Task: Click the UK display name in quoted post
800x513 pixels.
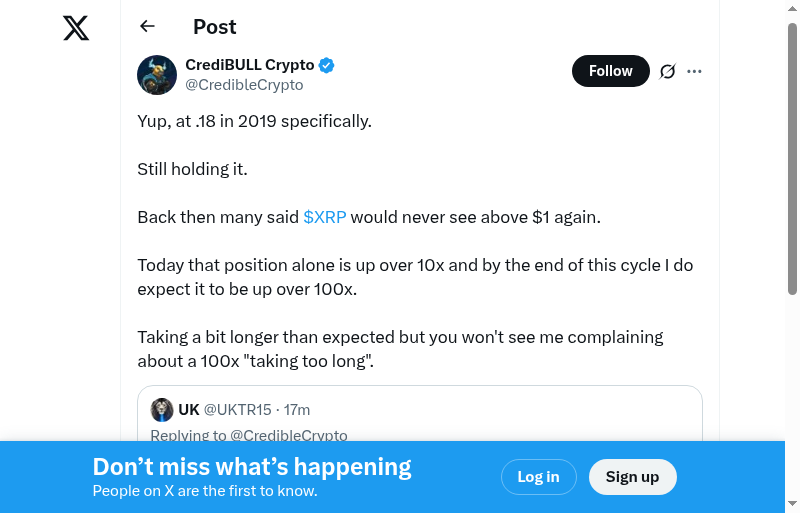Action: [189, 410]
